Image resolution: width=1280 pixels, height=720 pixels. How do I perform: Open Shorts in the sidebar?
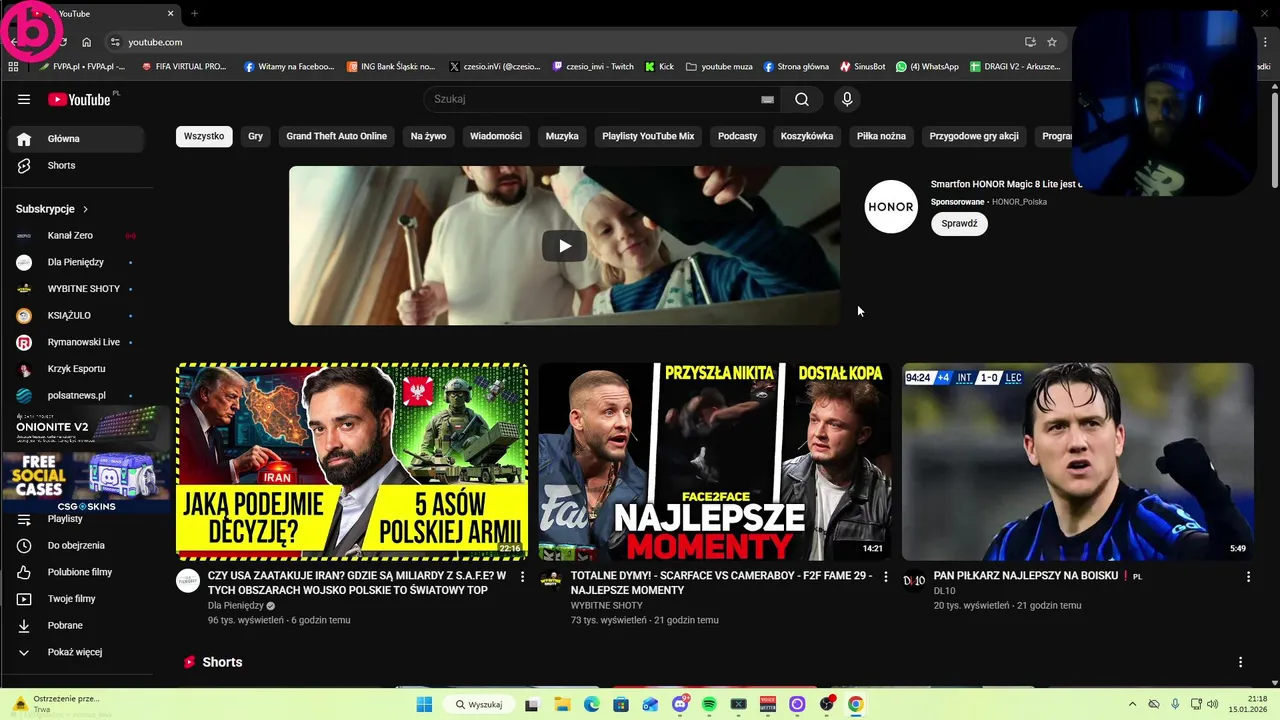[x=77, y=165]
